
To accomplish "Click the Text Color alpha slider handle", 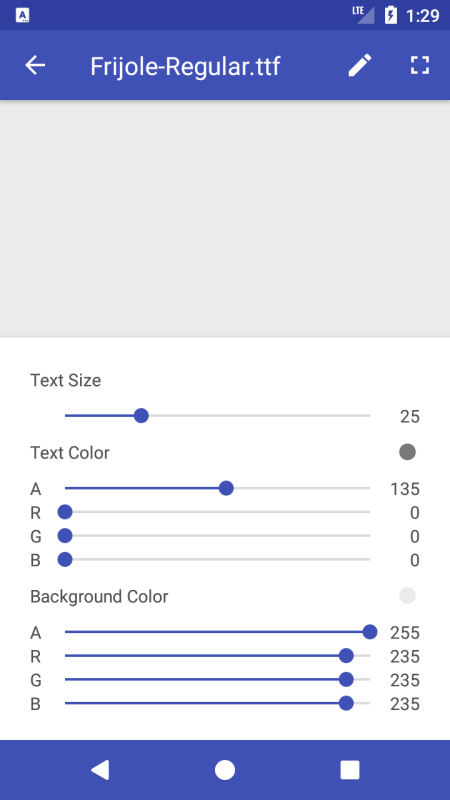I will 226,488.
